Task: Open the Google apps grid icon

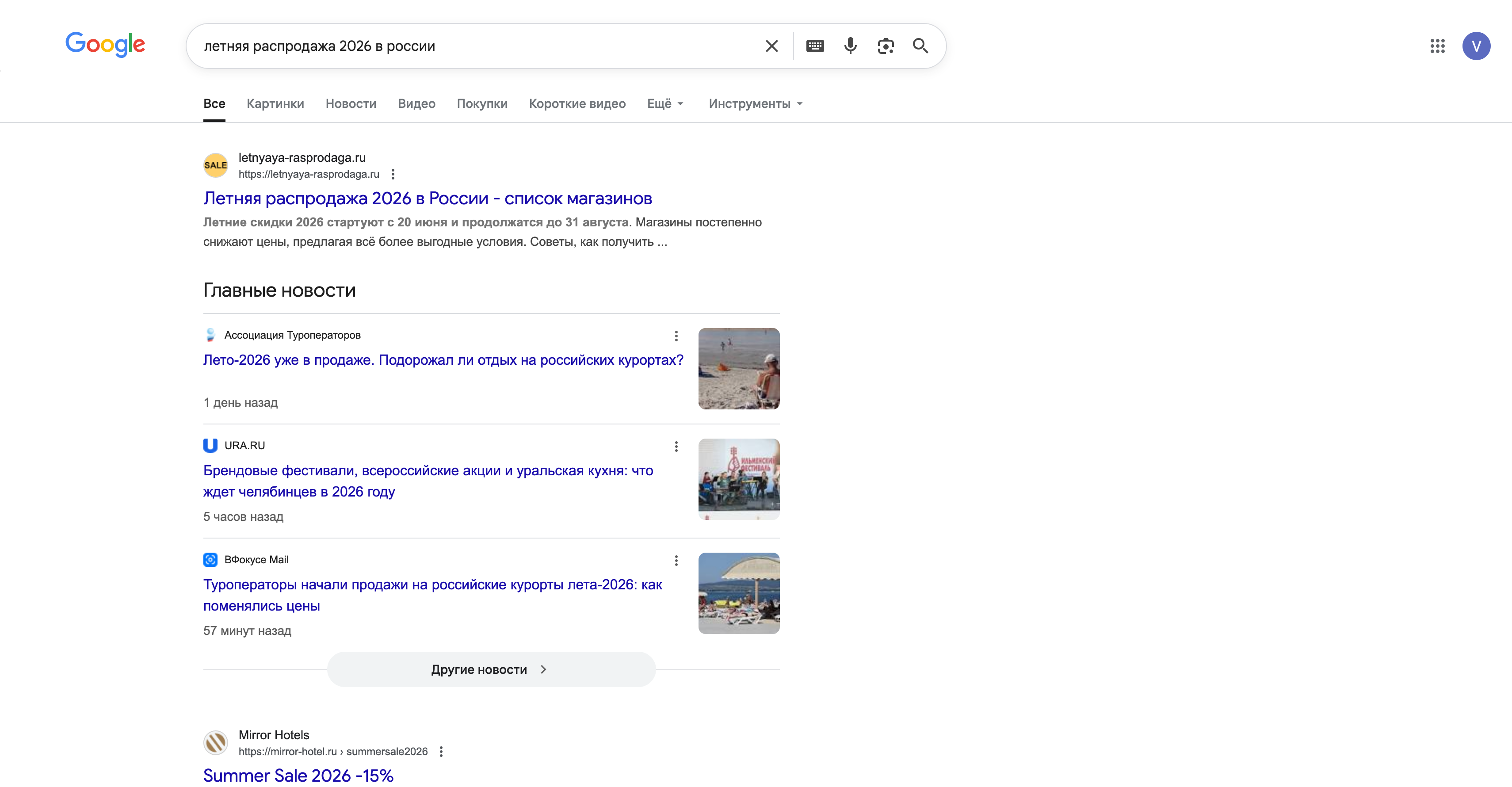Action: point(1437,46)
